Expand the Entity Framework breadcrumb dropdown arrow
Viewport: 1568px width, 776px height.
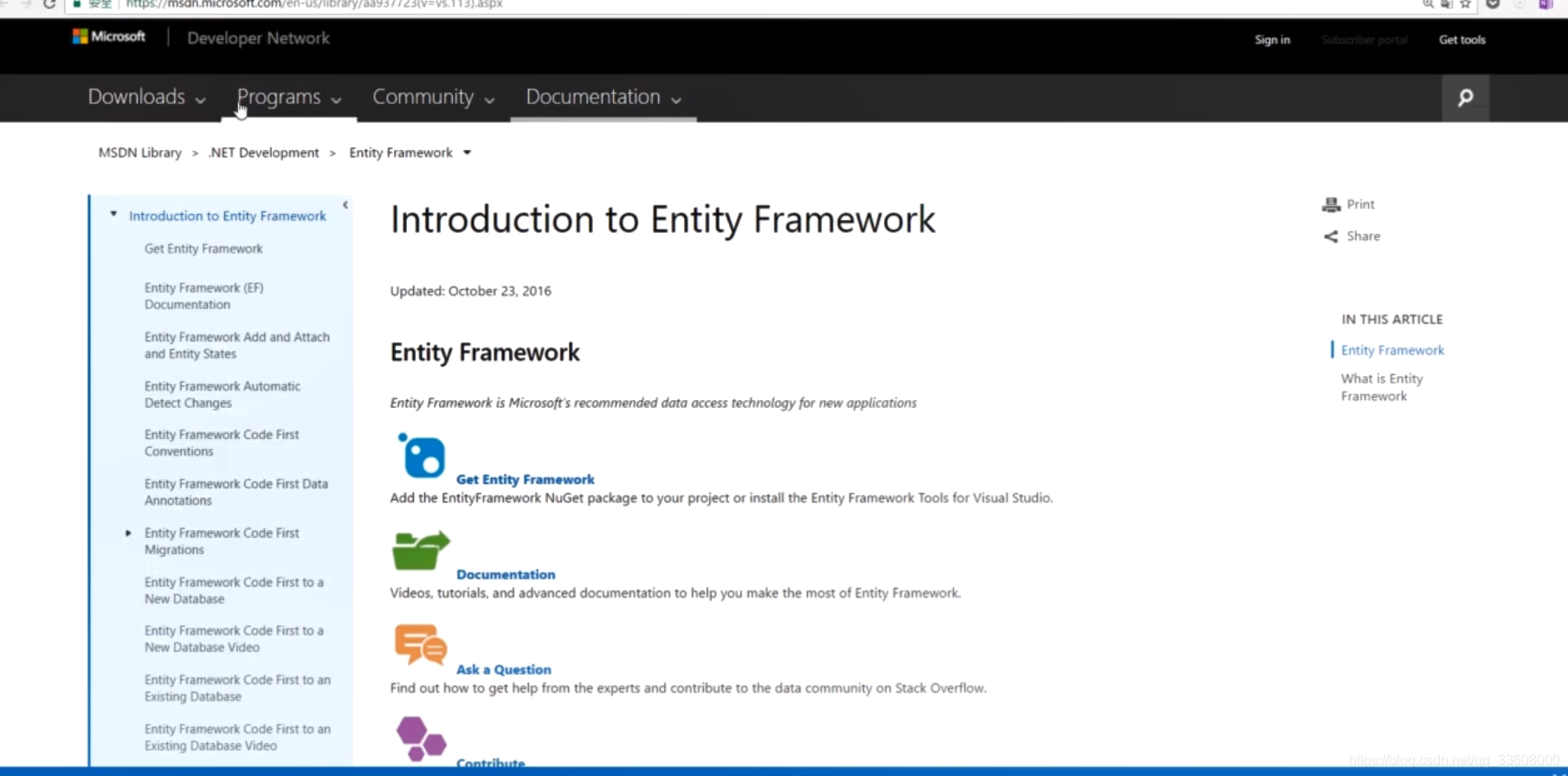coord(468,152)
